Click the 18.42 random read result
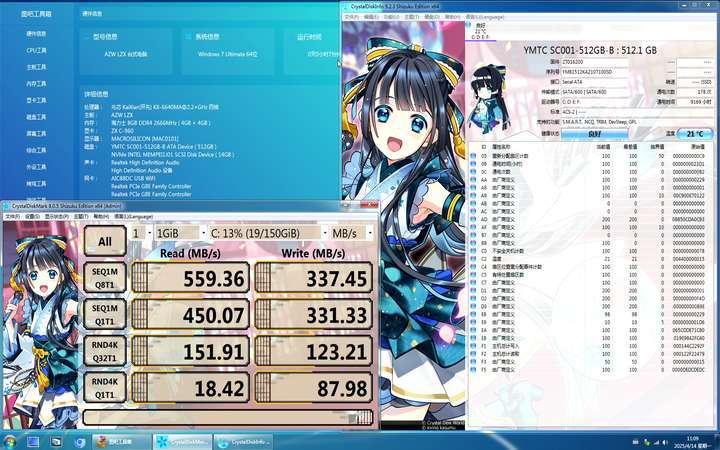The width and height of the screenshot is (720, 450). (x=191, y=388)
